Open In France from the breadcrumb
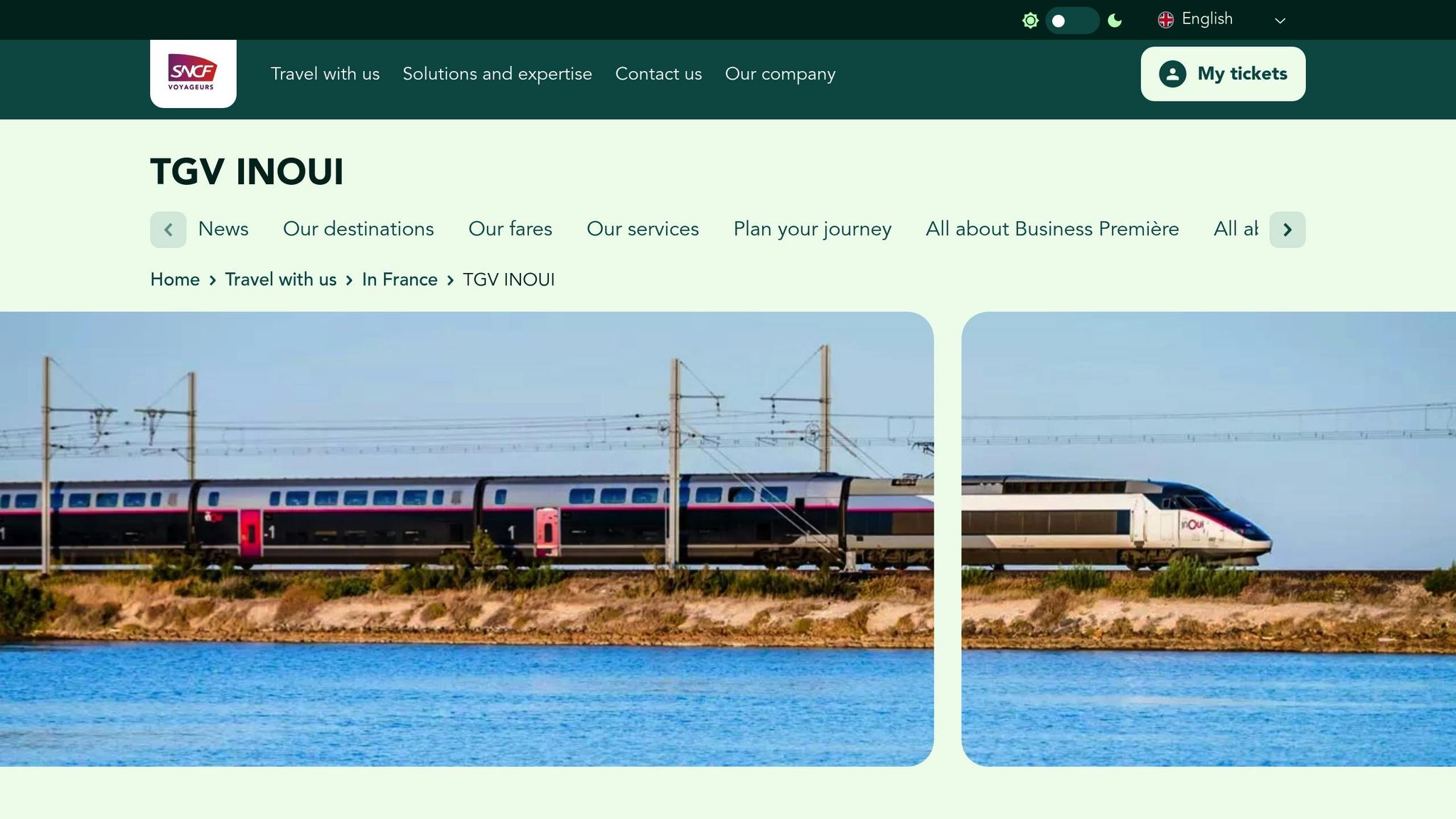 tap(400, 279)
